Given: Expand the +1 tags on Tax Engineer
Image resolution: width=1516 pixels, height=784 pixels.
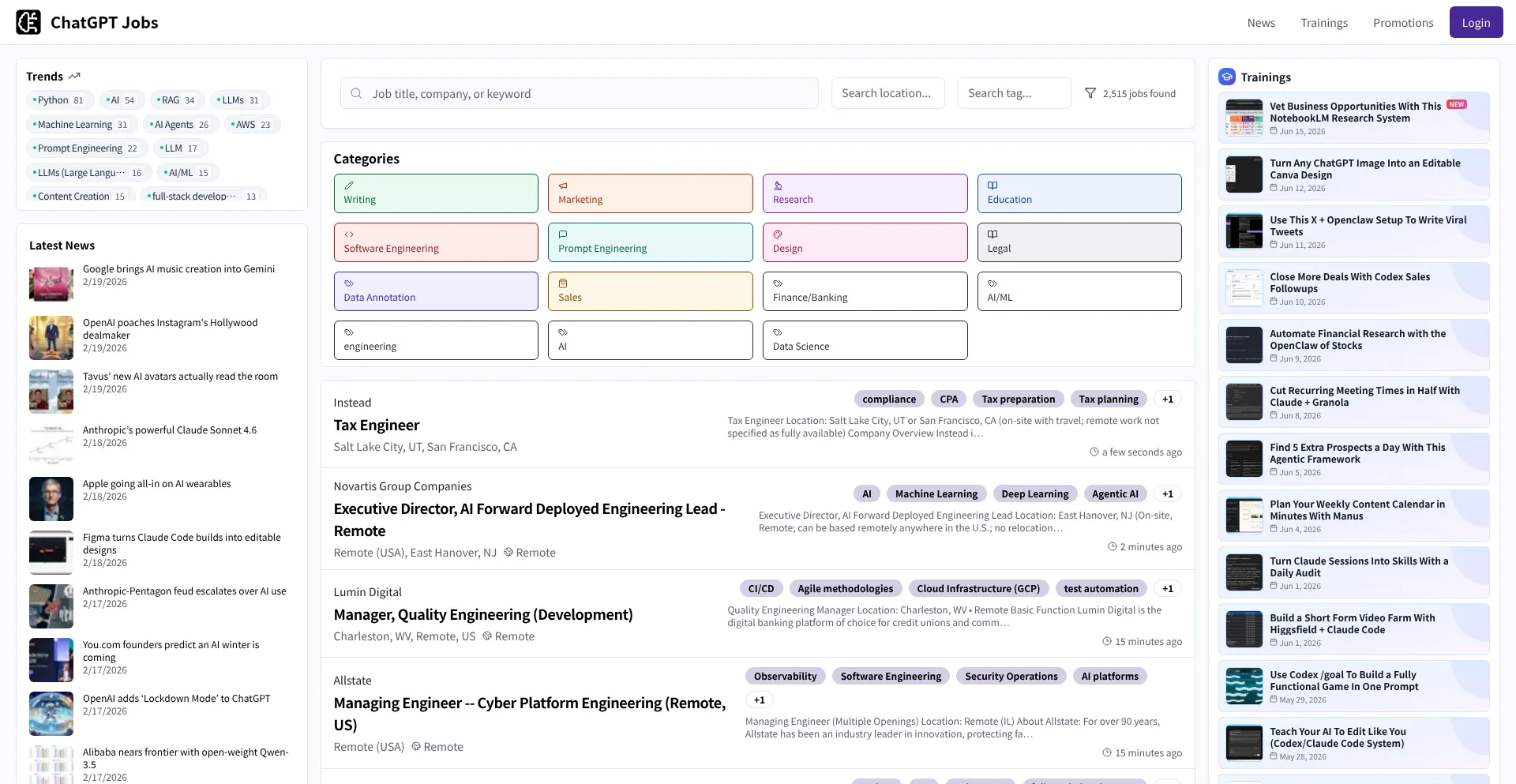Looking at the screenshot, I should pyautogui.click(x=1168, y=400).
